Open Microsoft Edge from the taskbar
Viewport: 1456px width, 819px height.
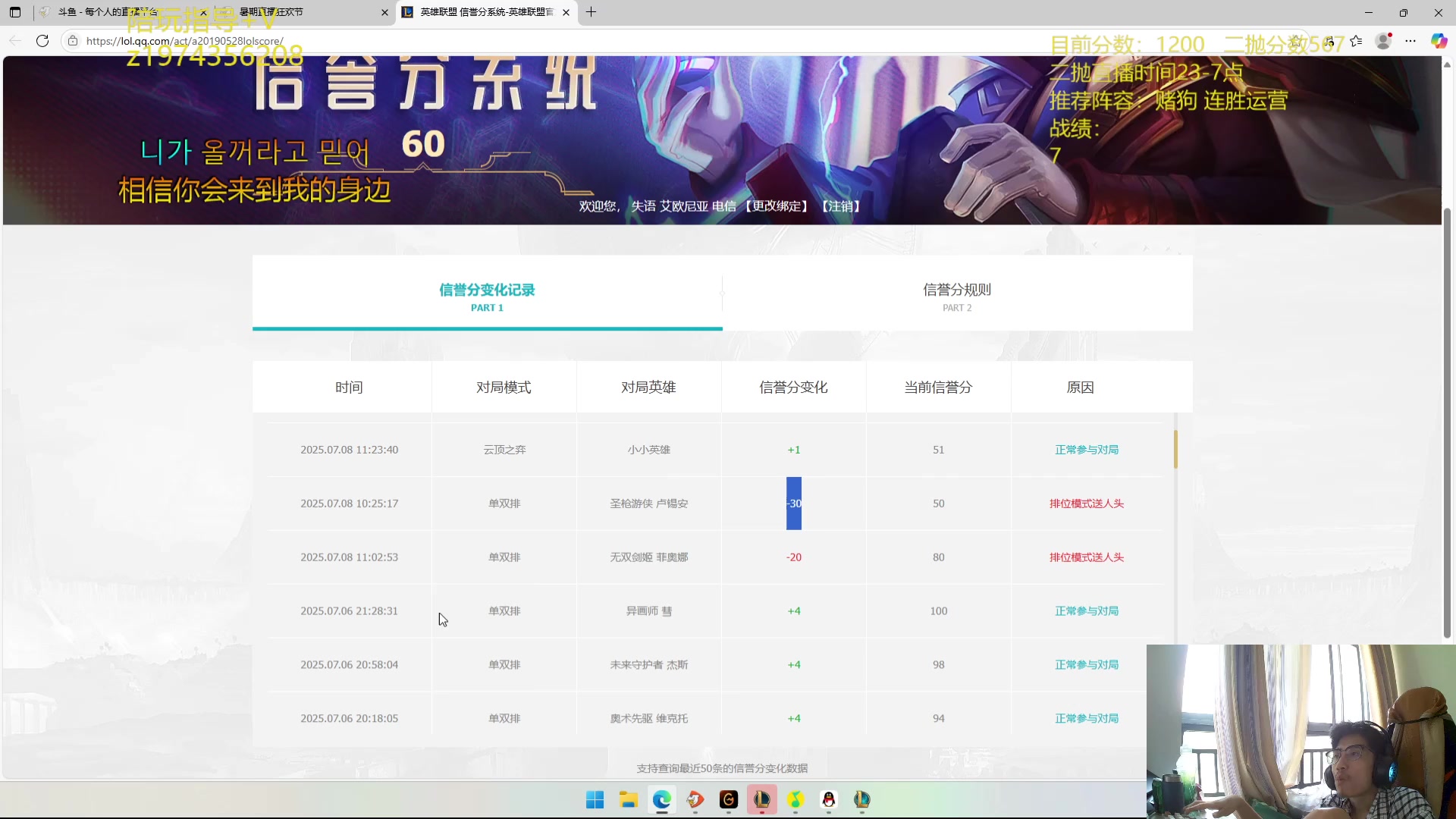[662, 800]
